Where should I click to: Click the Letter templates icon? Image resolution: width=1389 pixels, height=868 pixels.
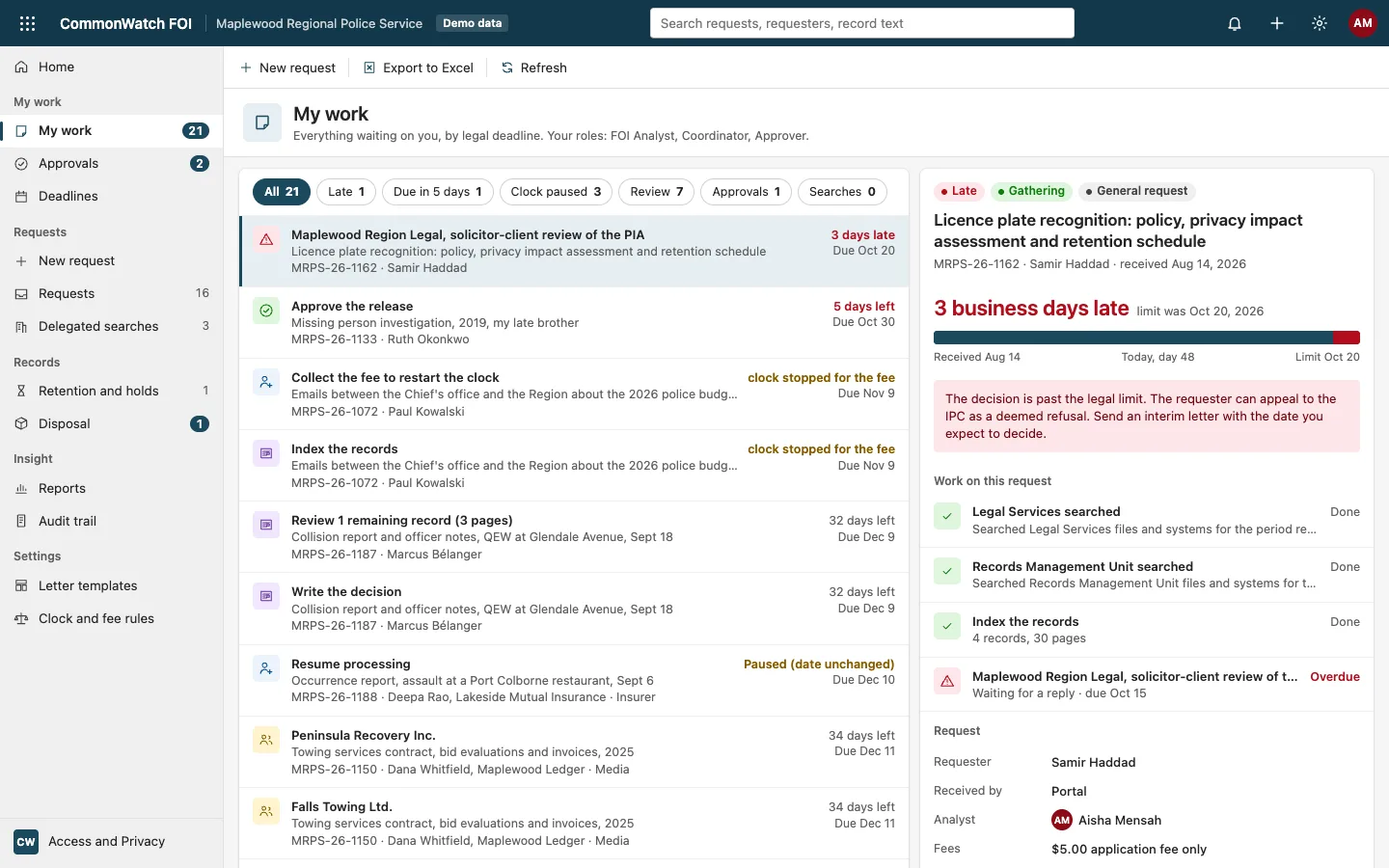pyautogui.click(x=21, y=586)
